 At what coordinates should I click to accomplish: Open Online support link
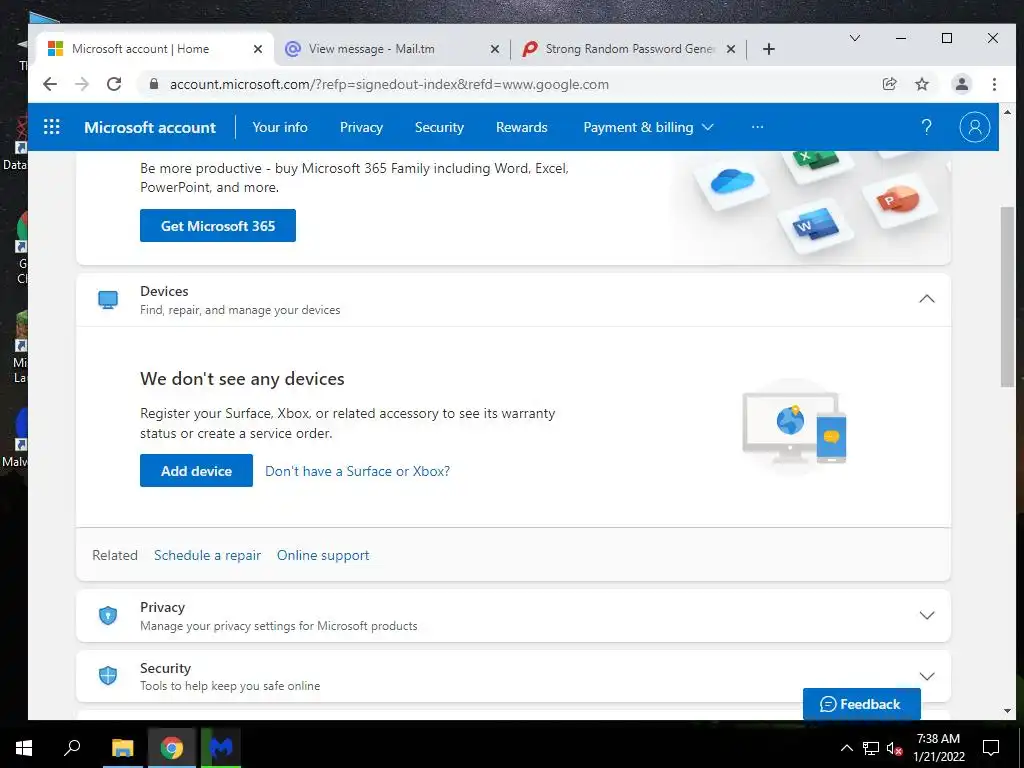(x=323, y=555)
